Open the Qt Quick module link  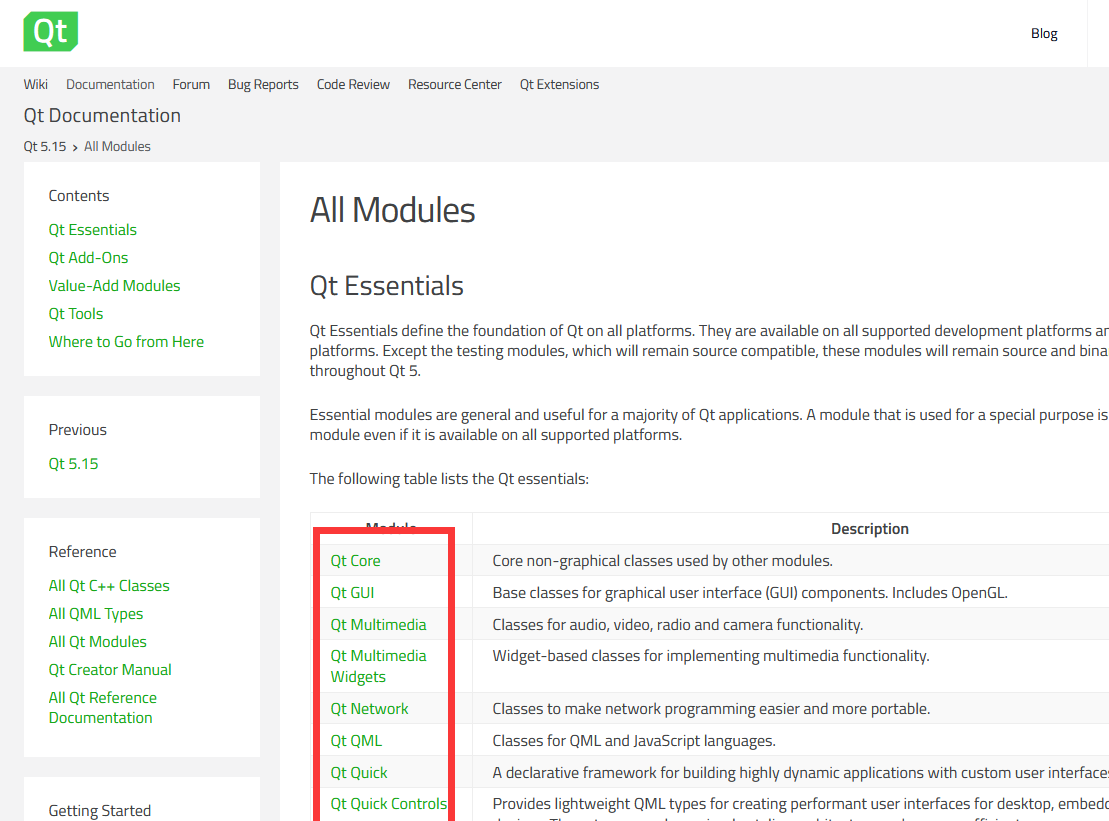coord(359,772)
